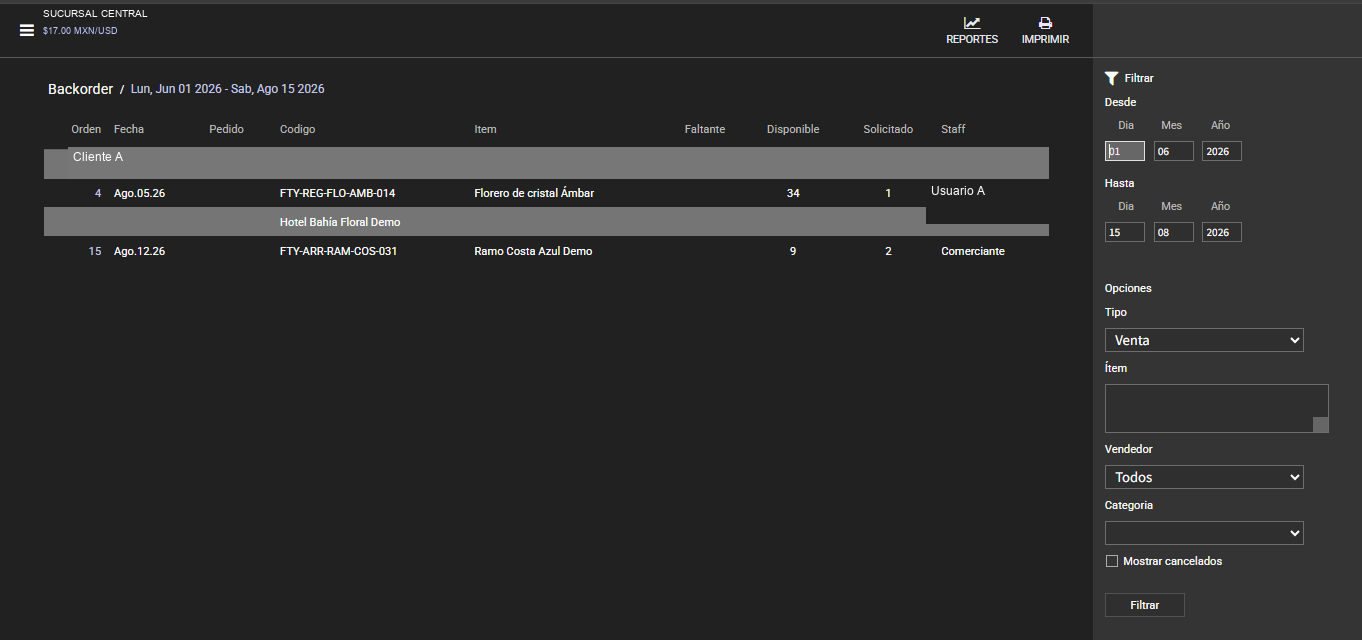Click the Hasta Dia field showing 15

[1125, 232]
